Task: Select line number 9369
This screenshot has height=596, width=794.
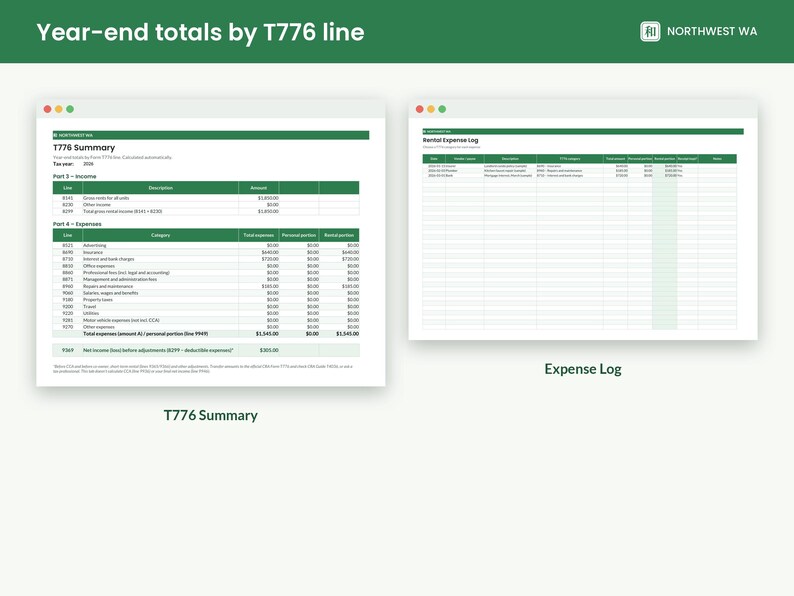Action: tap(67, 350)
